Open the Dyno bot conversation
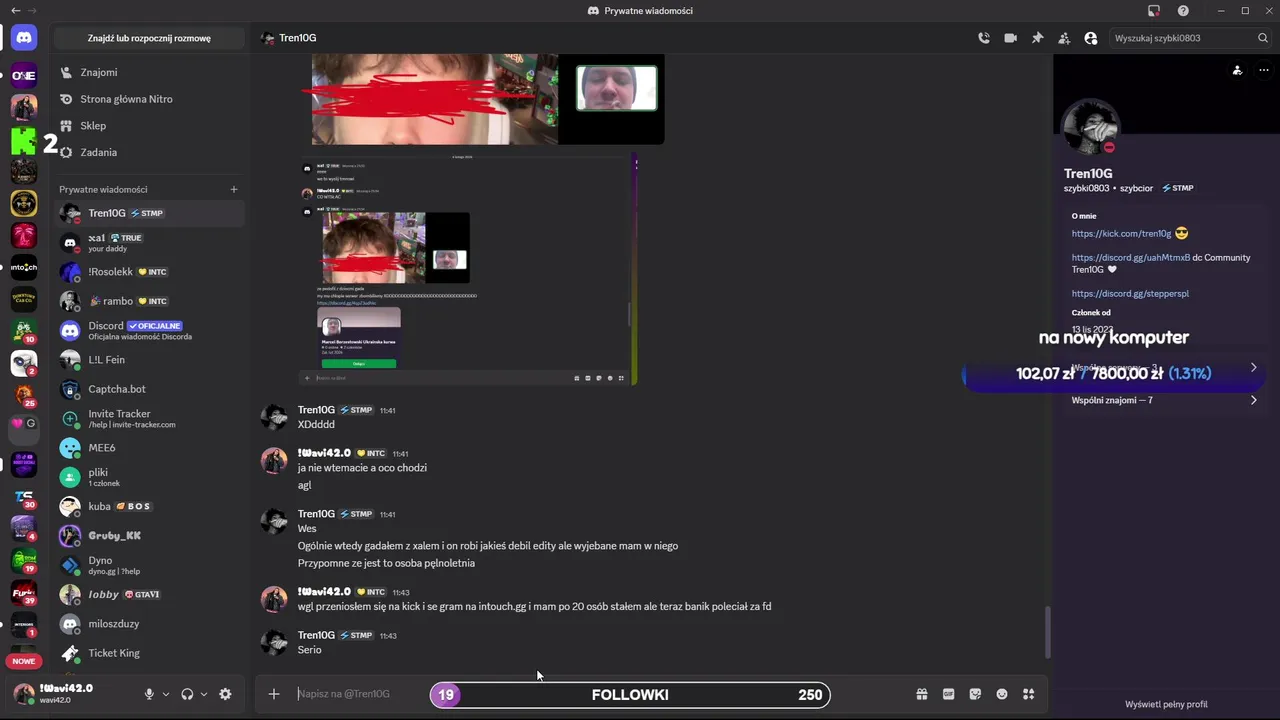Viewport: 1280px width, 720px height. point(149,565)
